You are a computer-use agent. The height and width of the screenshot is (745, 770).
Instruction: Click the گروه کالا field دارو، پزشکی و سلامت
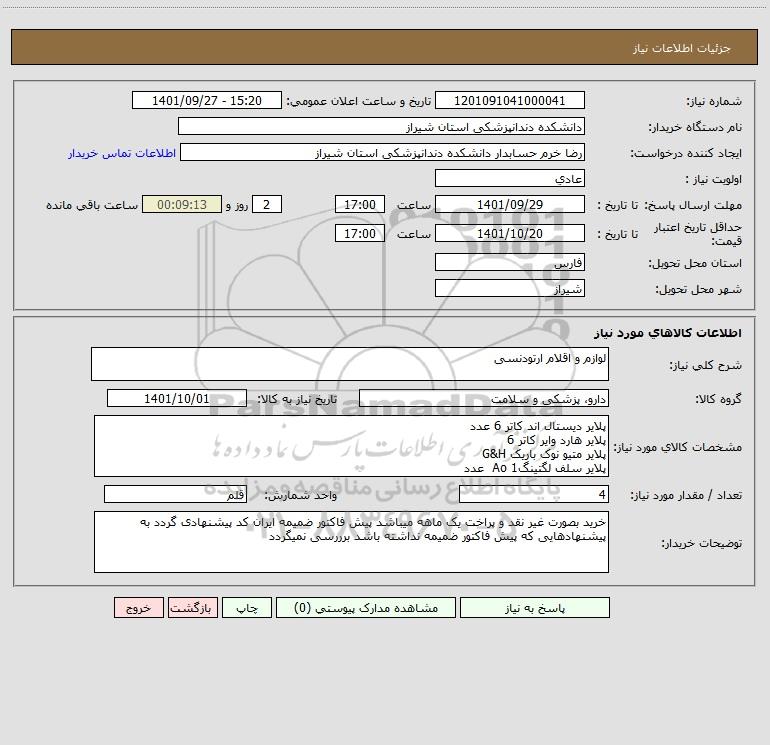tap(484, 398)
